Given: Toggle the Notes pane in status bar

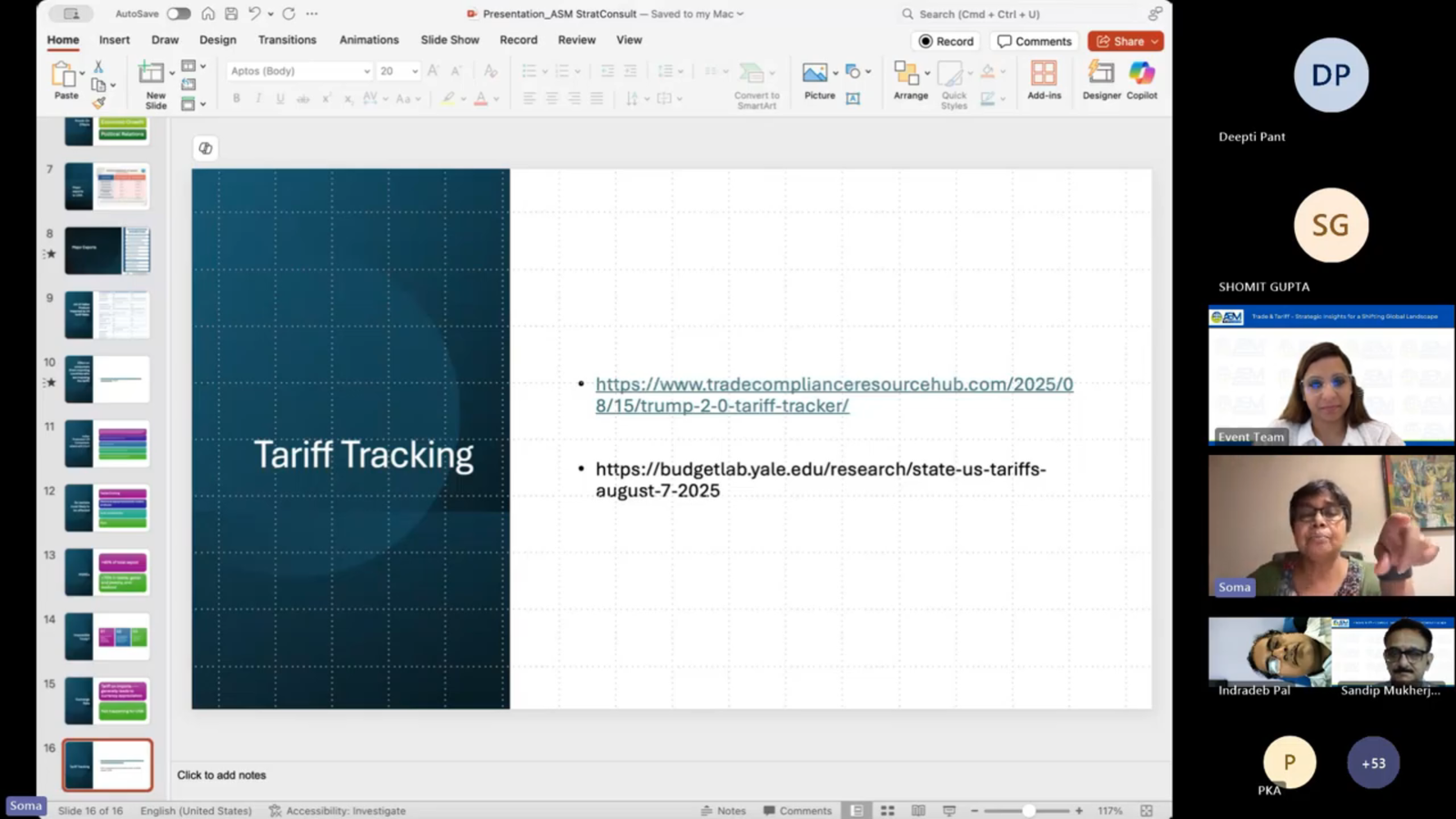Looking at the screenshot, I should [x=723, y=810].
